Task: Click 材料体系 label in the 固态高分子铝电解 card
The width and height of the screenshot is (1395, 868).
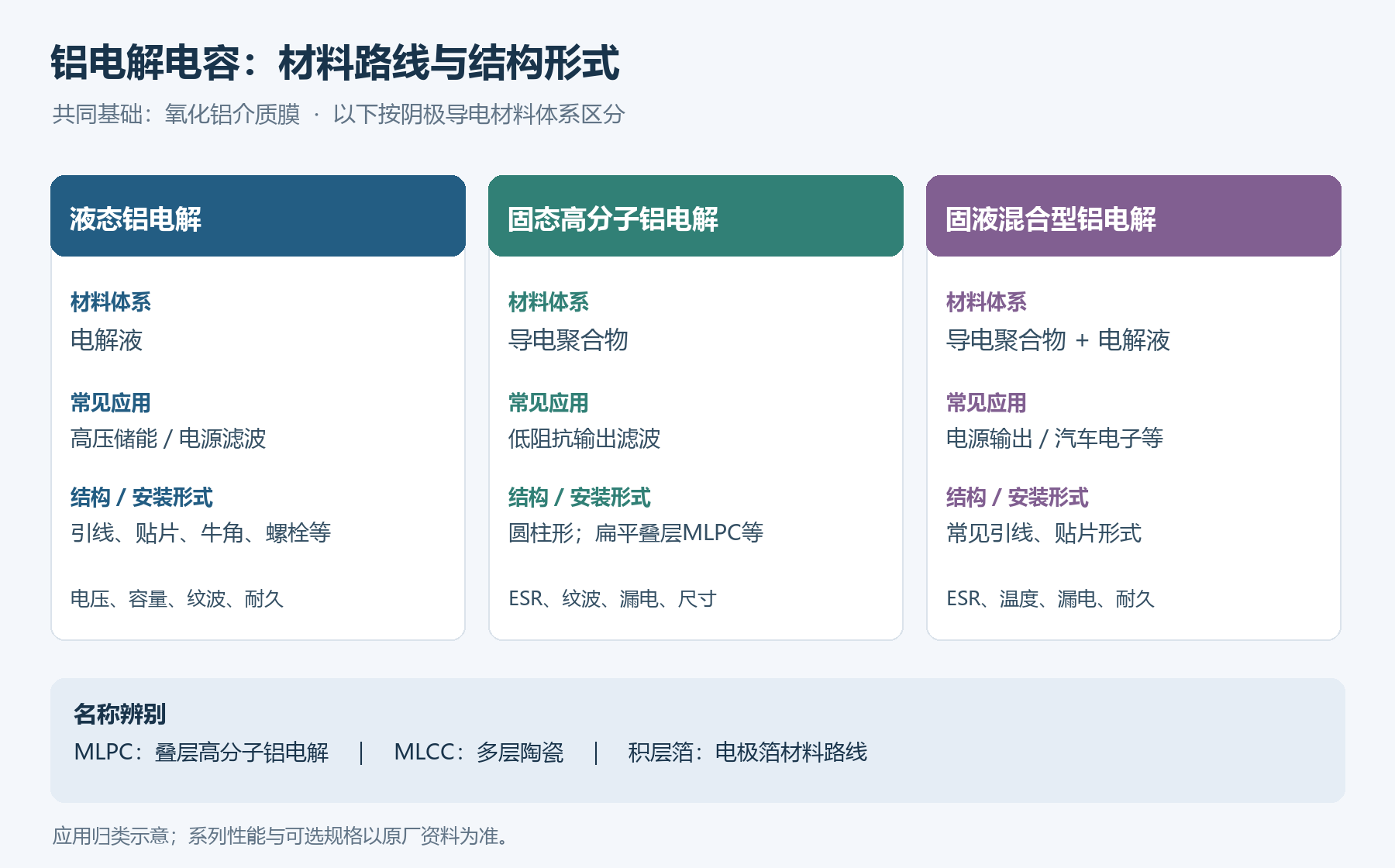Action: [549, 302]
